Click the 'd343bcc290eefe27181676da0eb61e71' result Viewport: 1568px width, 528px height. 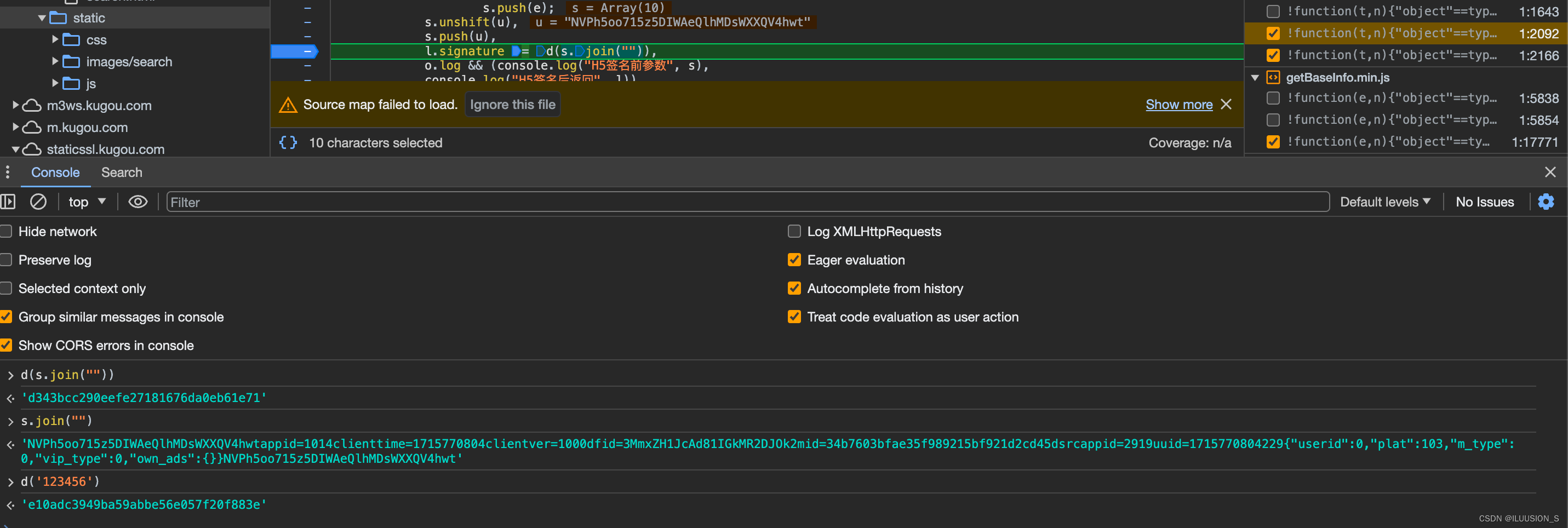pyautogui.click(x=144, y=398)
